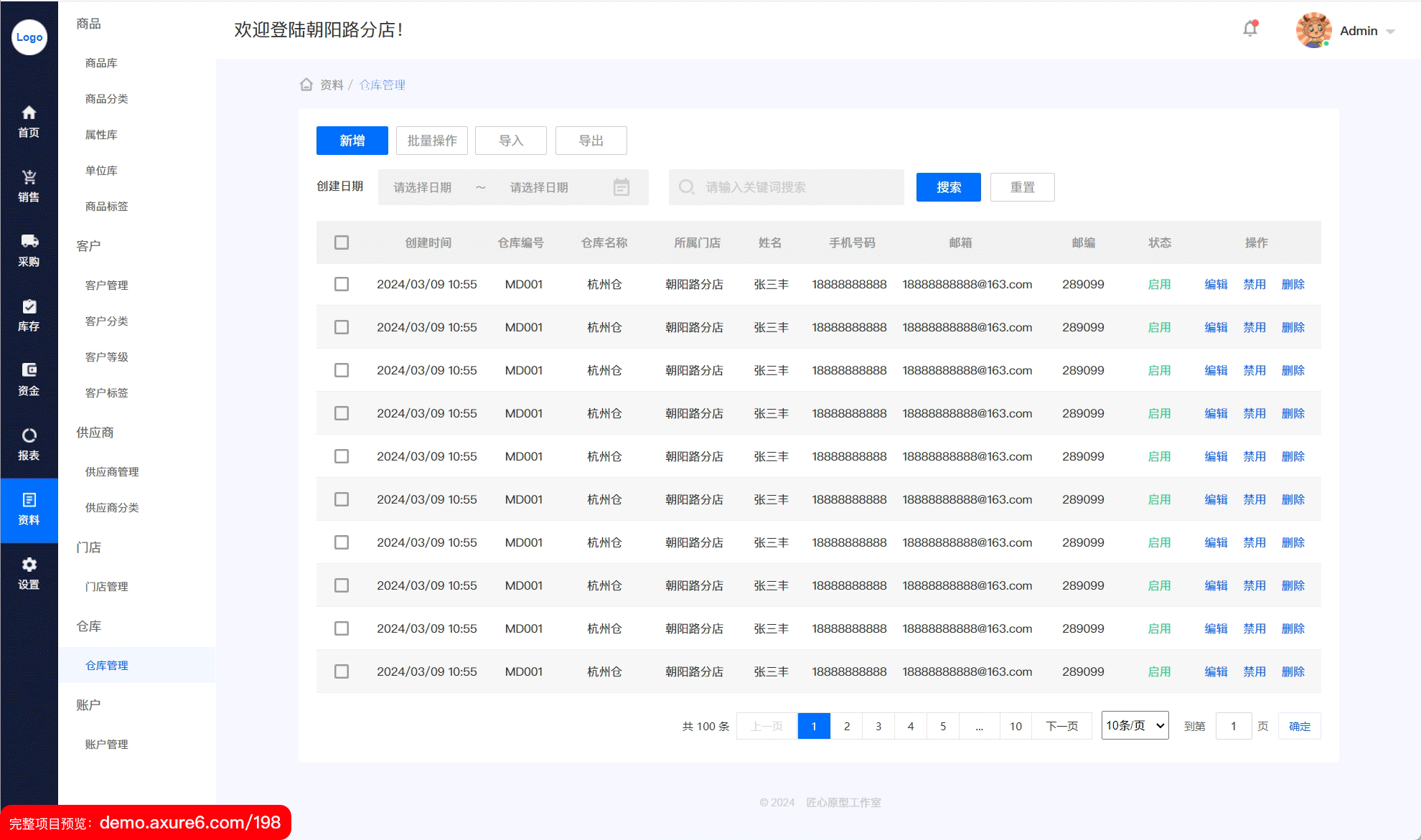
Task: Open 商品分类 in the side menu
Action: 107,99
